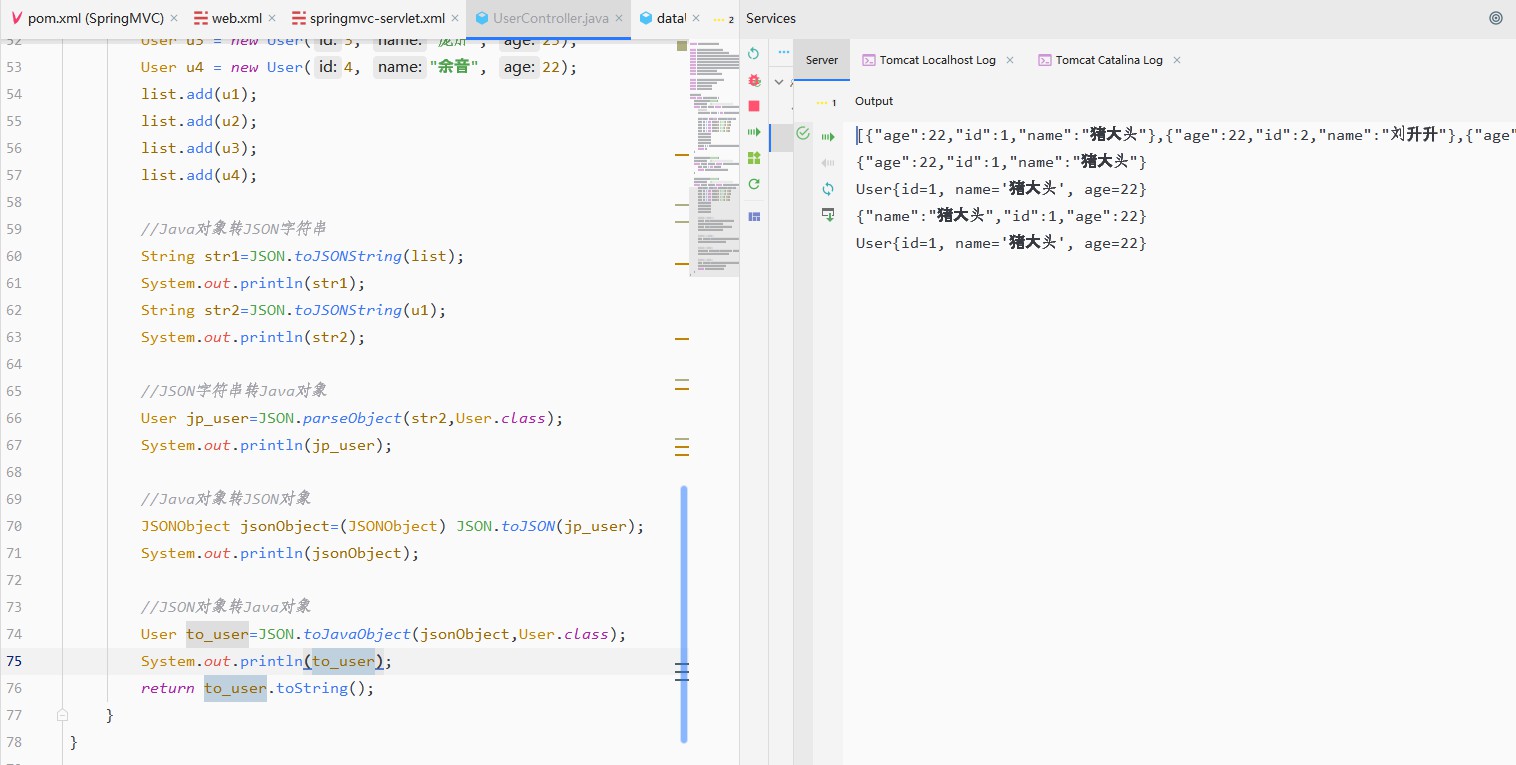Click 'toJSON' on line 70

tap(528, 526)
